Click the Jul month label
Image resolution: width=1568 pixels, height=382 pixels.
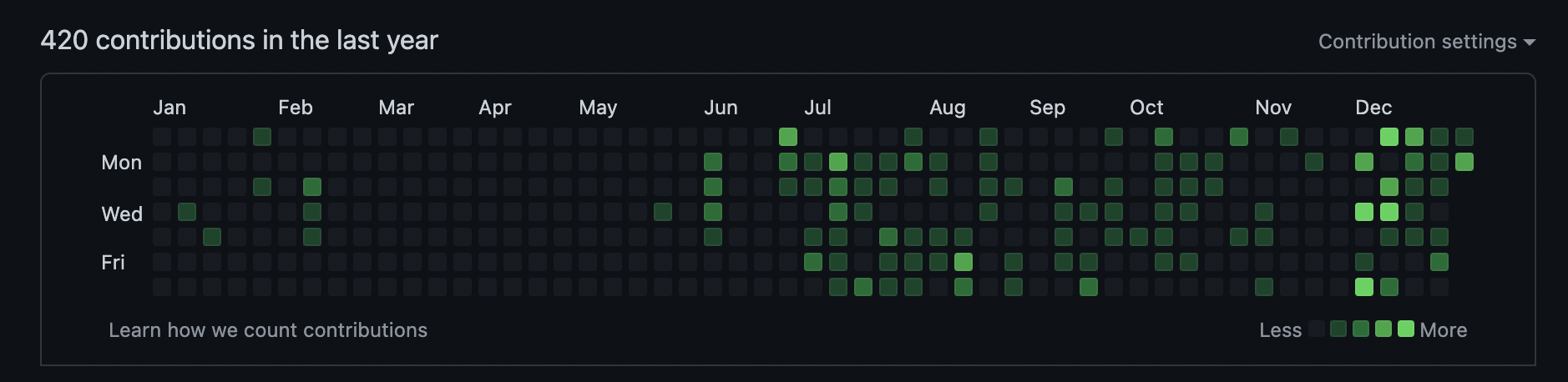tap(817, 108)
